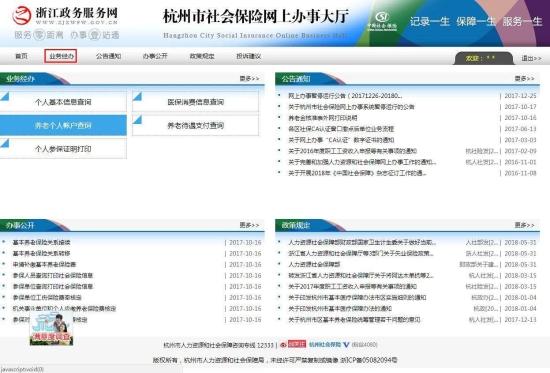This screenshot has height=373, width=550.
Task: Expand 更多>> in 业务经办 panel
Action: click(x=249, y=78)
